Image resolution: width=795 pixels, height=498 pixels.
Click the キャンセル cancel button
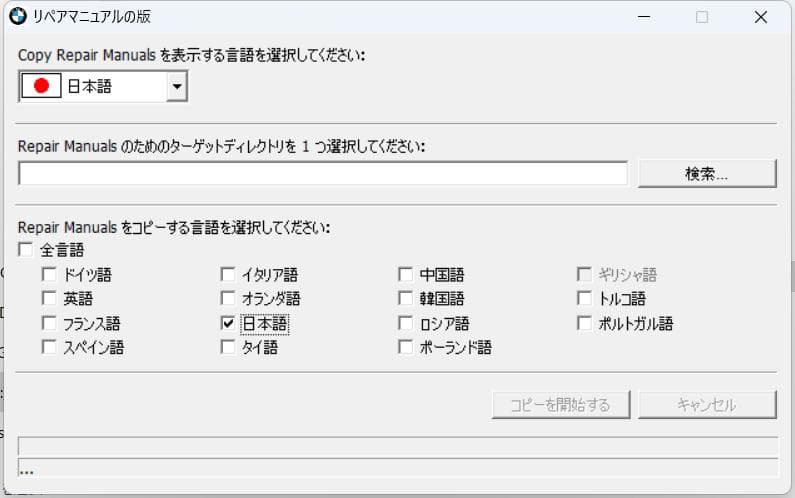[707, 405]
